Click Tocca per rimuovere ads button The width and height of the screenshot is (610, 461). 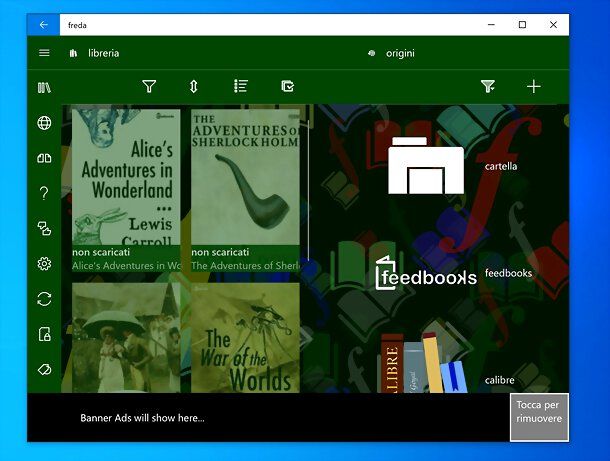coord(539,417)
